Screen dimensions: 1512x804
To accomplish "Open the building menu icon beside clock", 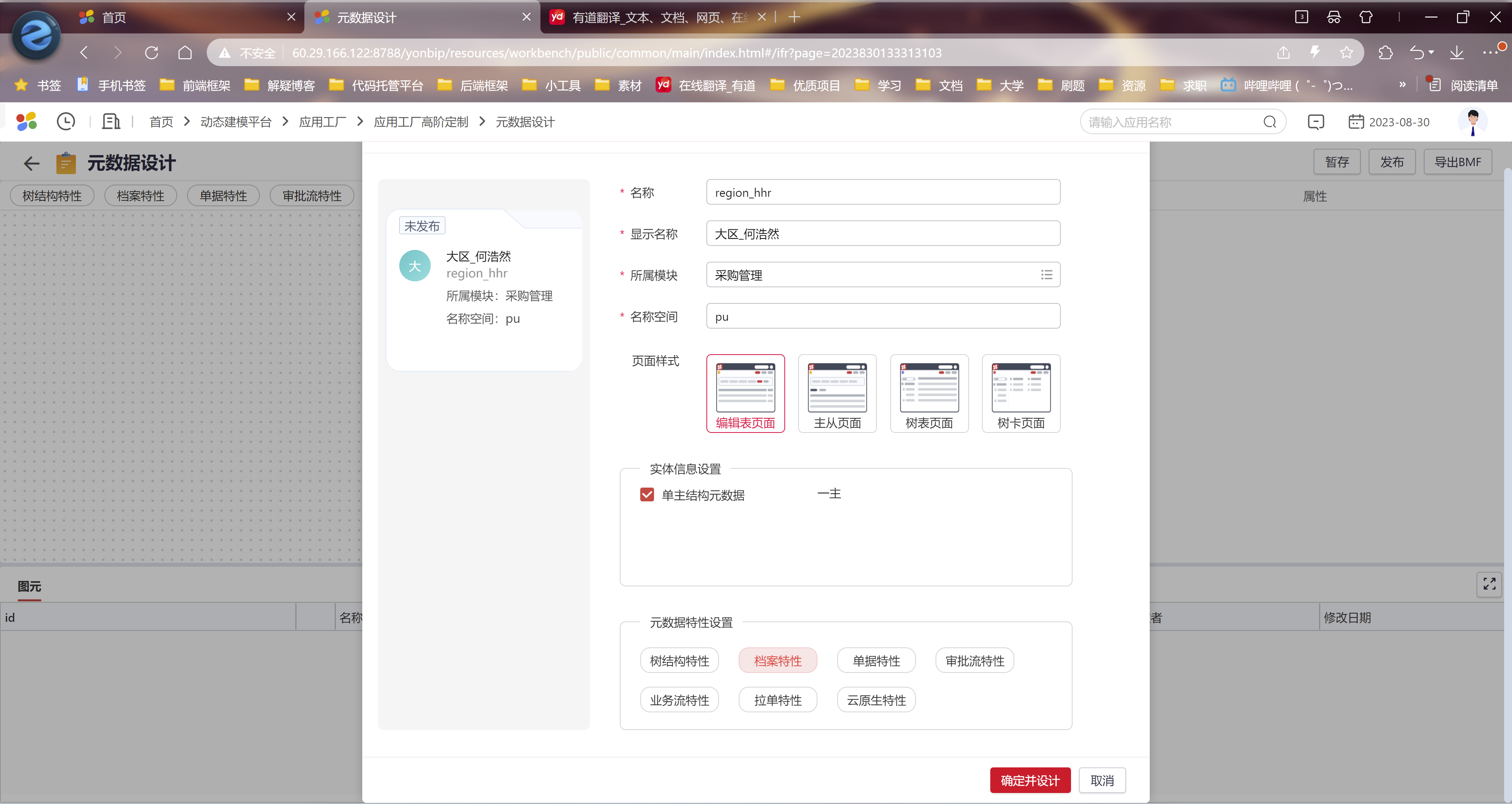I will [x=111, y=121].
